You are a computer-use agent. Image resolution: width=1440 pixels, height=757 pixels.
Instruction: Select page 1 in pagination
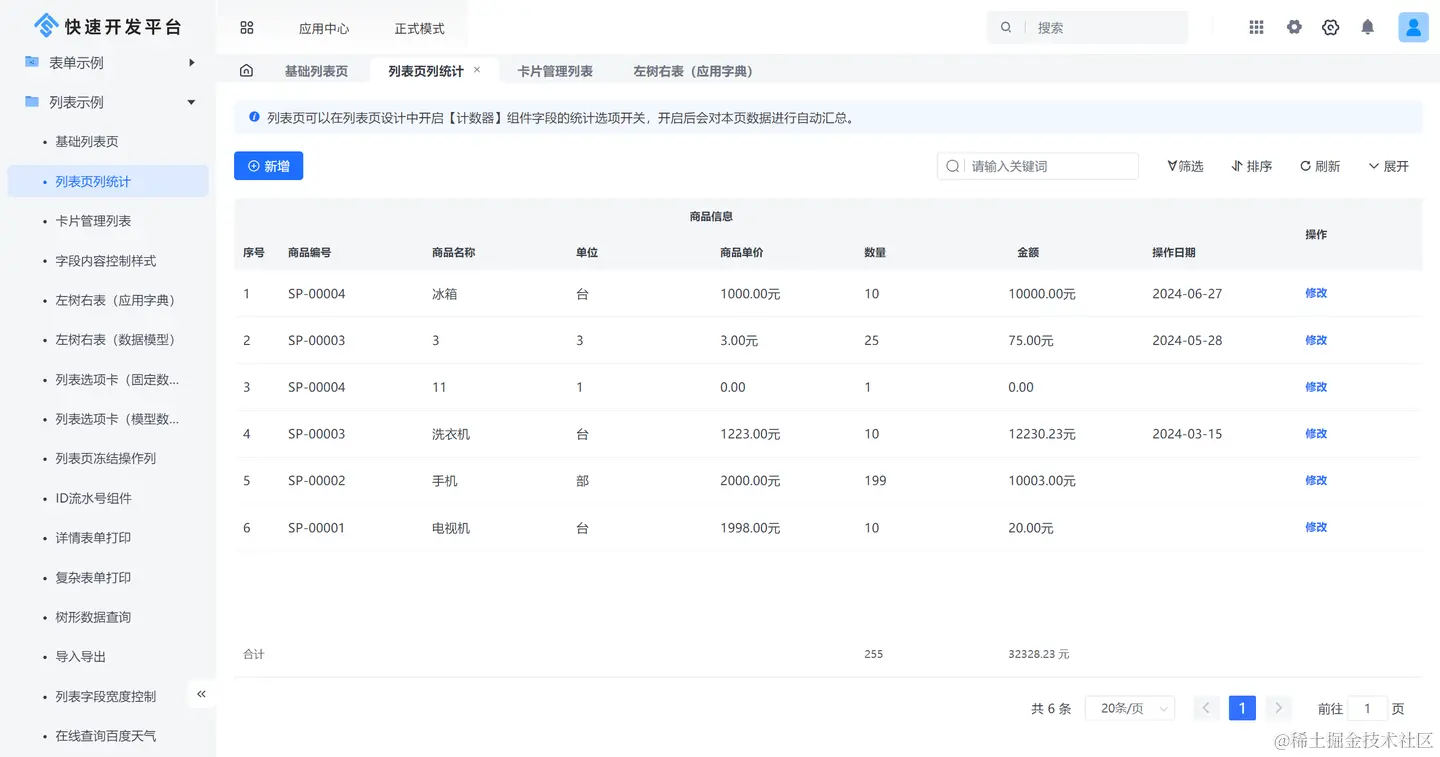[1242, 708]
